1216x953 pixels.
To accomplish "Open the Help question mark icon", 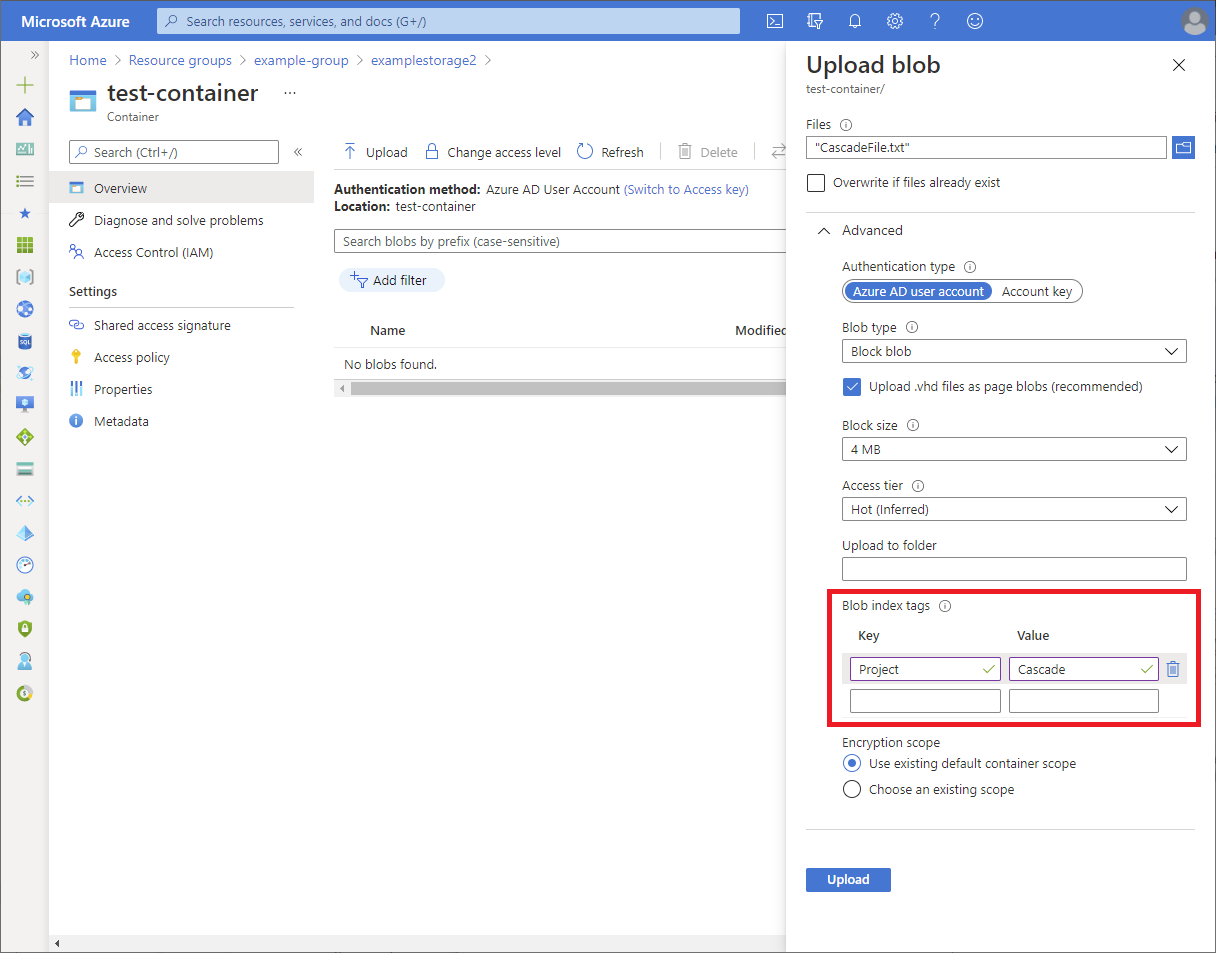I will tap(935, 21).
